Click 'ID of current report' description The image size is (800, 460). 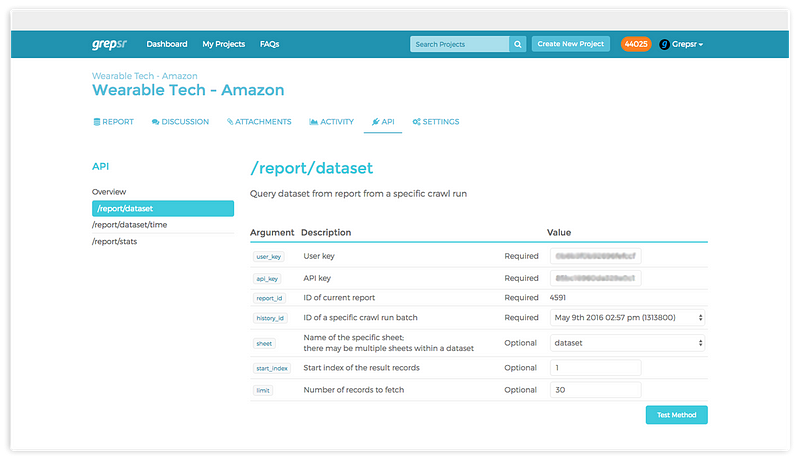pyautogui.click(x=339, y=298)
